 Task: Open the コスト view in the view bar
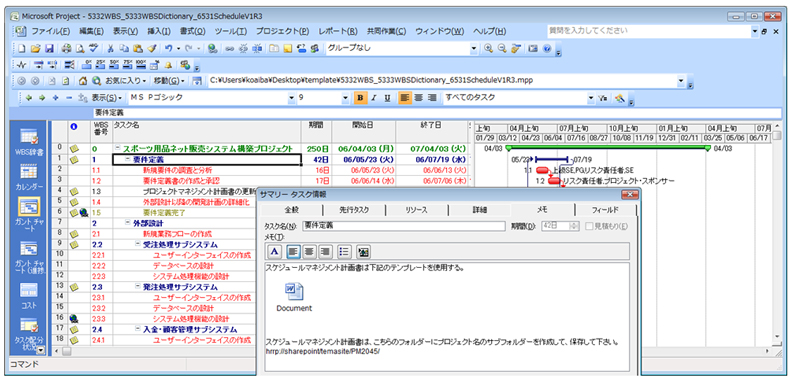28,295
